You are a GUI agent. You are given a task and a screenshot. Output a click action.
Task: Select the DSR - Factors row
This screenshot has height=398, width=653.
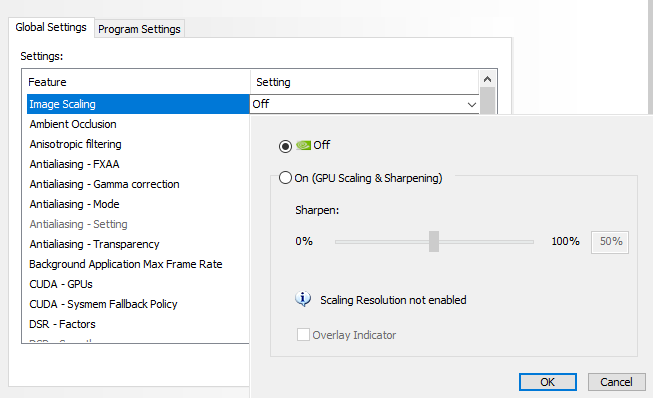click(138, 324)
